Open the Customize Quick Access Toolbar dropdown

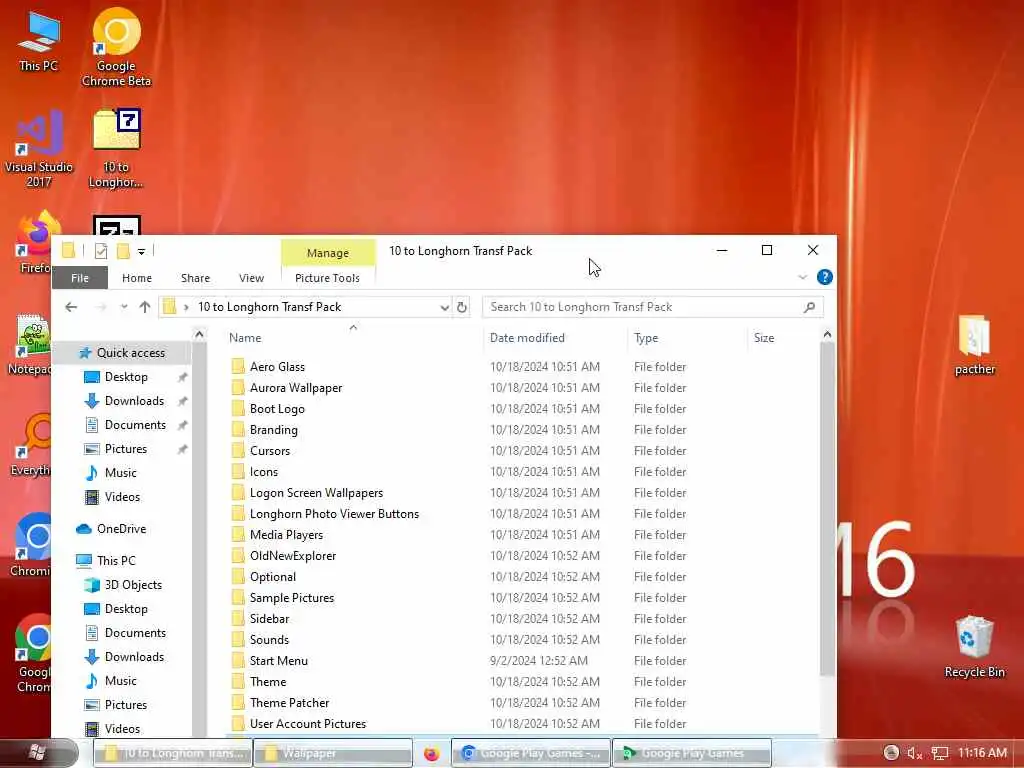141,251
